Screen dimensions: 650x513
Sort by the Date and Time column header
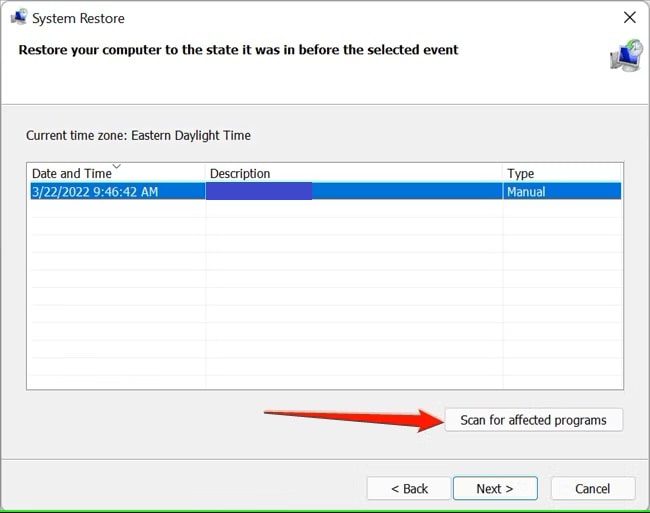click(x=118, y=173)
